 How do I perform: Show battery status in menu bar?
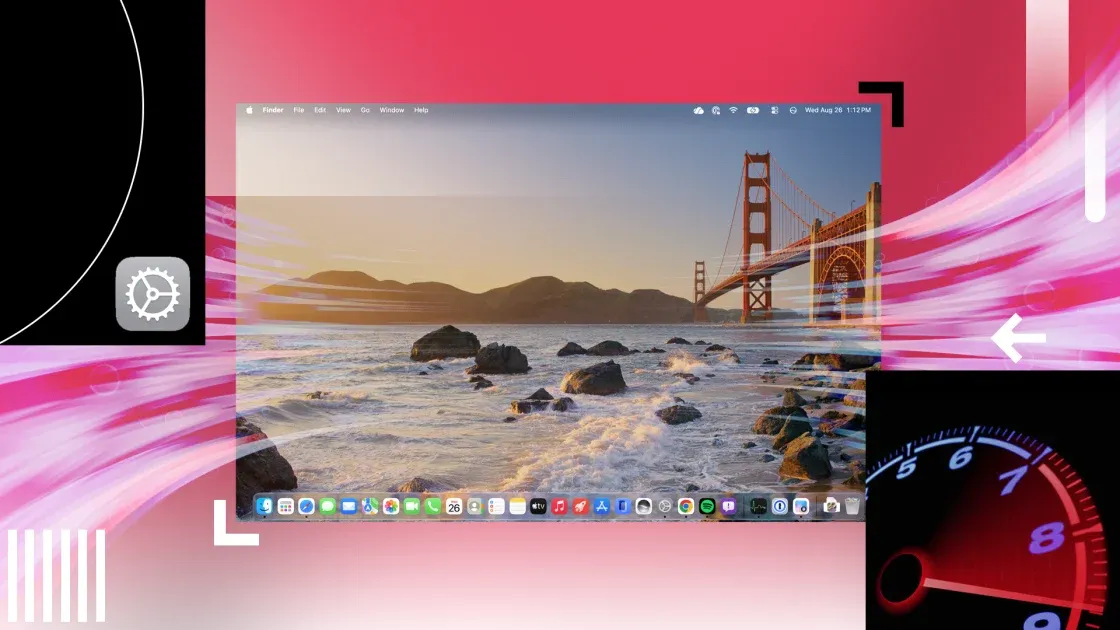[753, 110]
